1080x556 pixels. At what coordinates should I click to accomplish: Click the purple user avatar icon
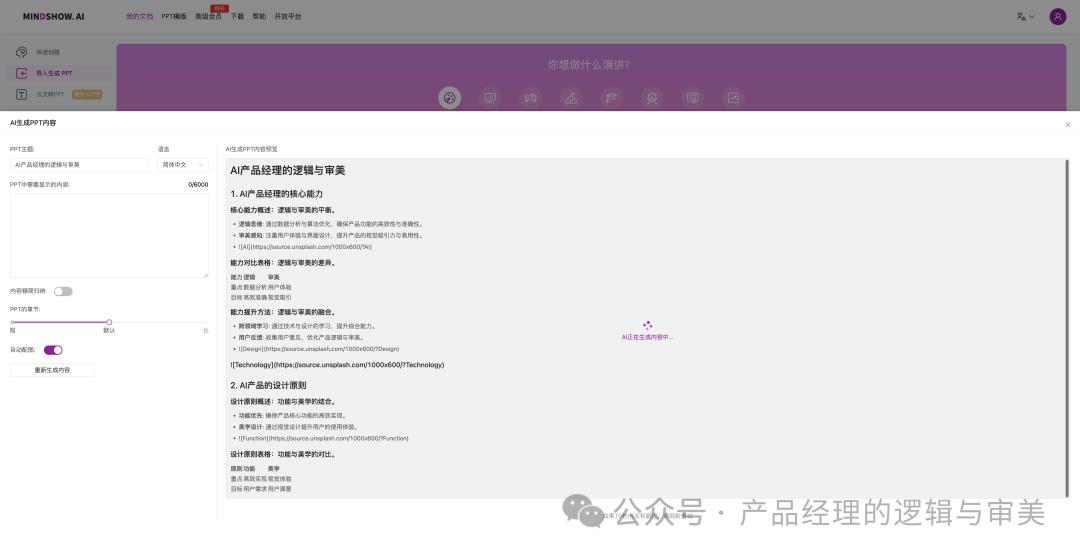tap(1057, 17)
